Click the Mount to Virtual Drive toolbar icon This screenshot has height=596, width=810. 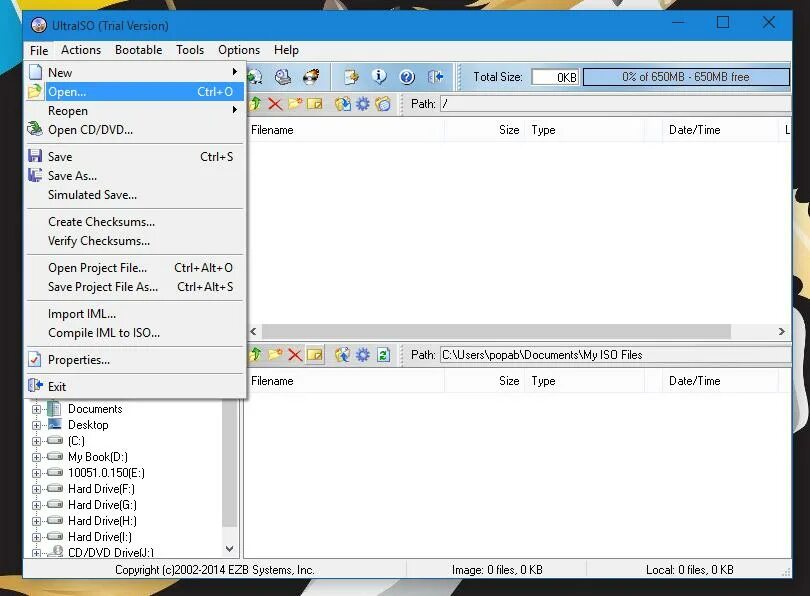[283, 77]
